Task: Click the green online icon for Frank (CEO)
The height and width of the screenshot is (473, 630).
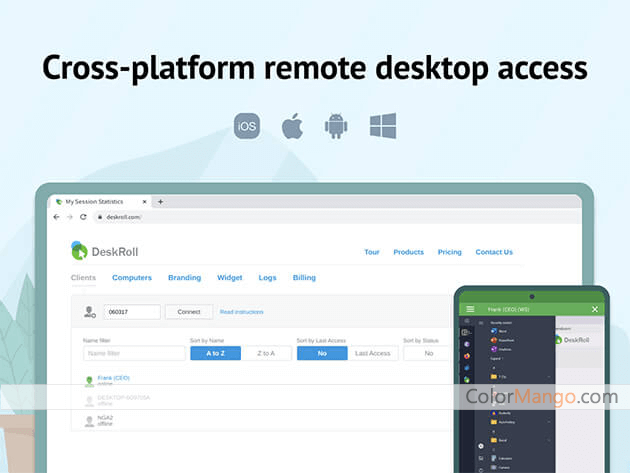Action: click(89, 381)
